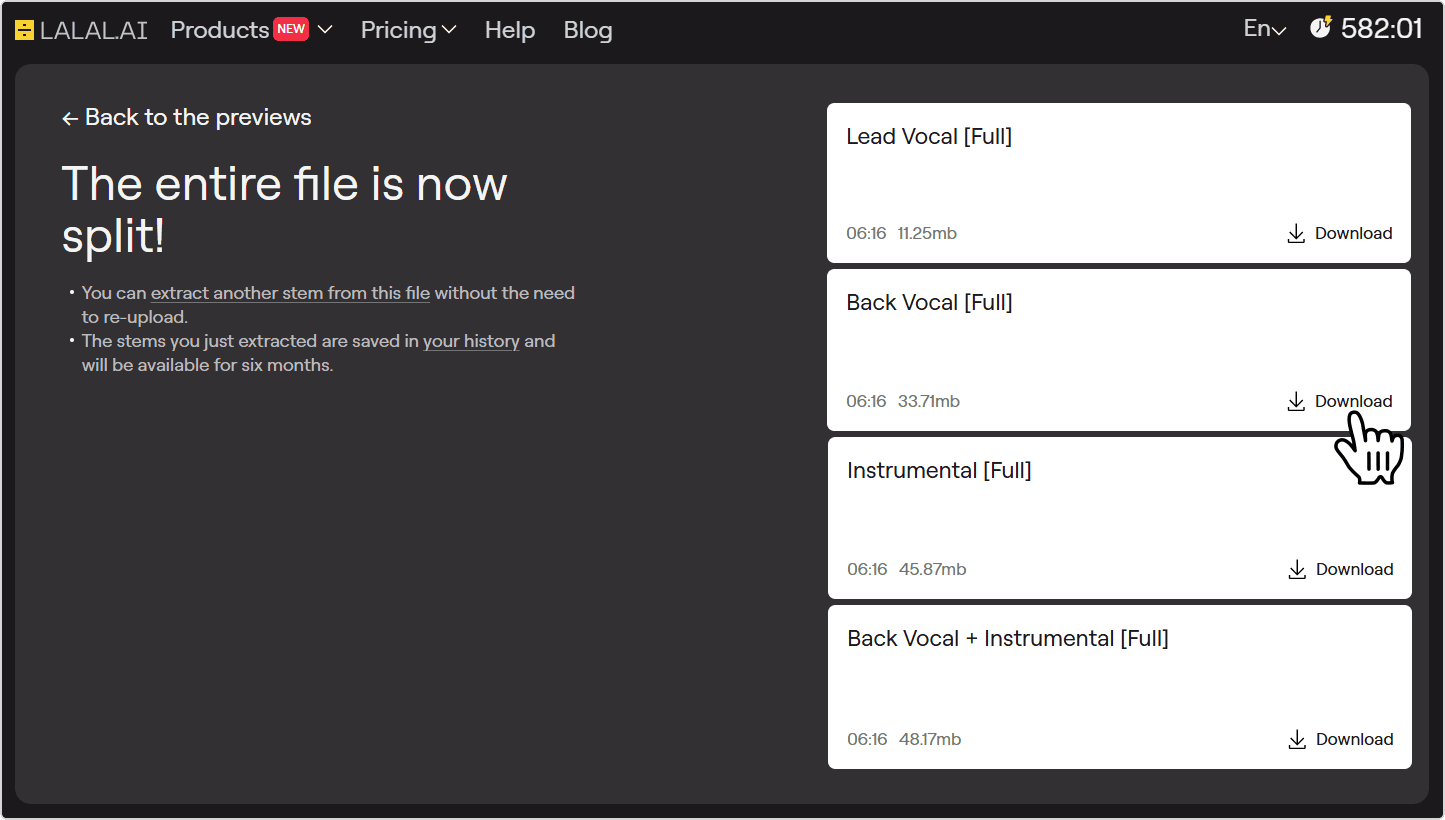Click the back arrow next to previews
The height and width of the screenshot is (820, 1445).
coord(70,119)
